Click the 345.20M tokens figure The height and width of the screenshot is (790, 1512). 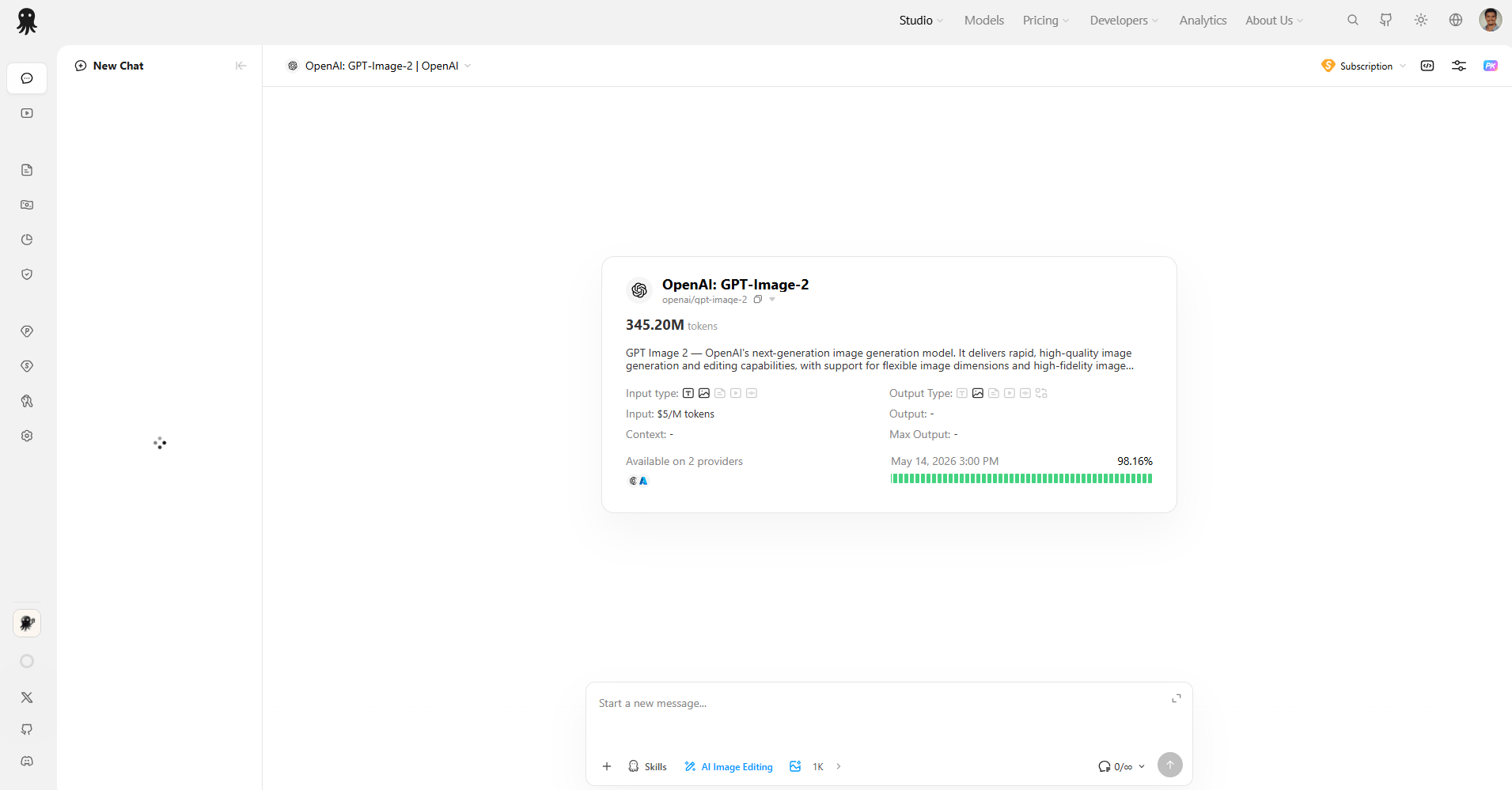672,325
